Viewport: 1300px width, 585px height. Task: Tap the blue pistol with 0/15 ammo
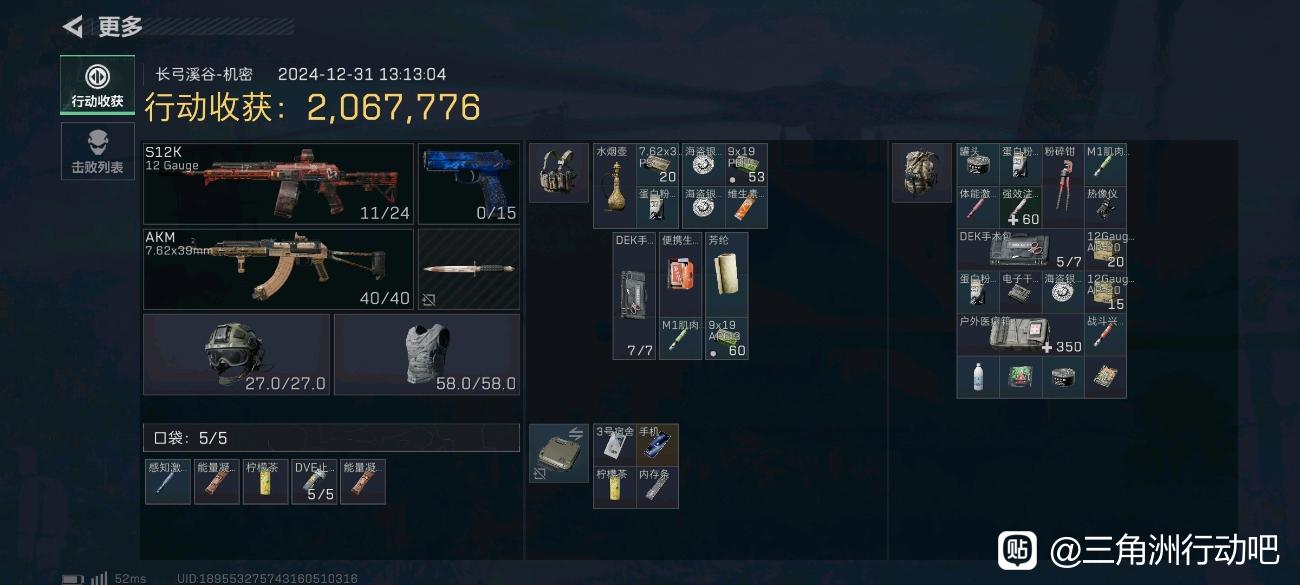469,183
